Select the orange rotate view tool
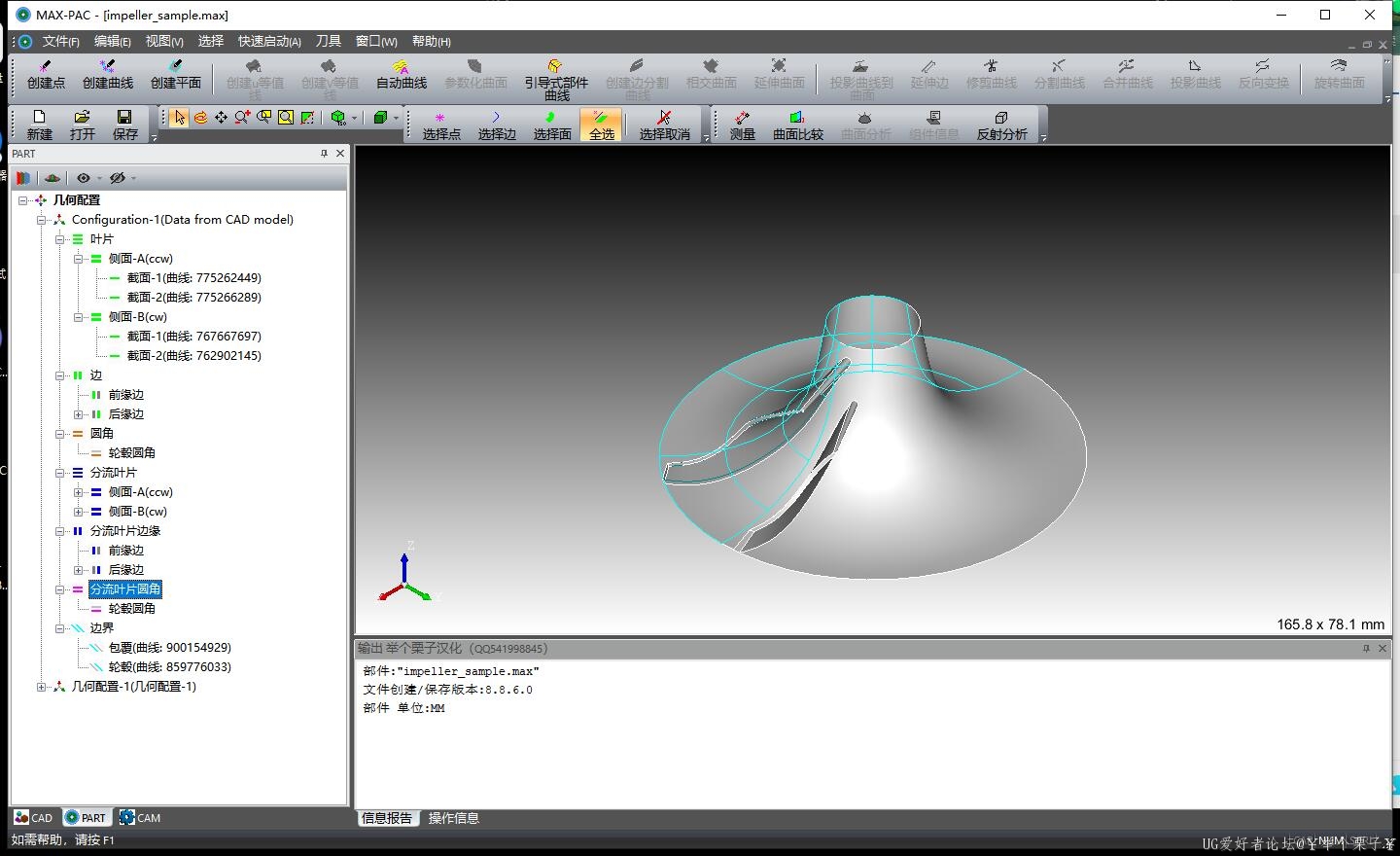Viewport: 1400px width, 856px height. pyautogui.click(x=200, y=118)
